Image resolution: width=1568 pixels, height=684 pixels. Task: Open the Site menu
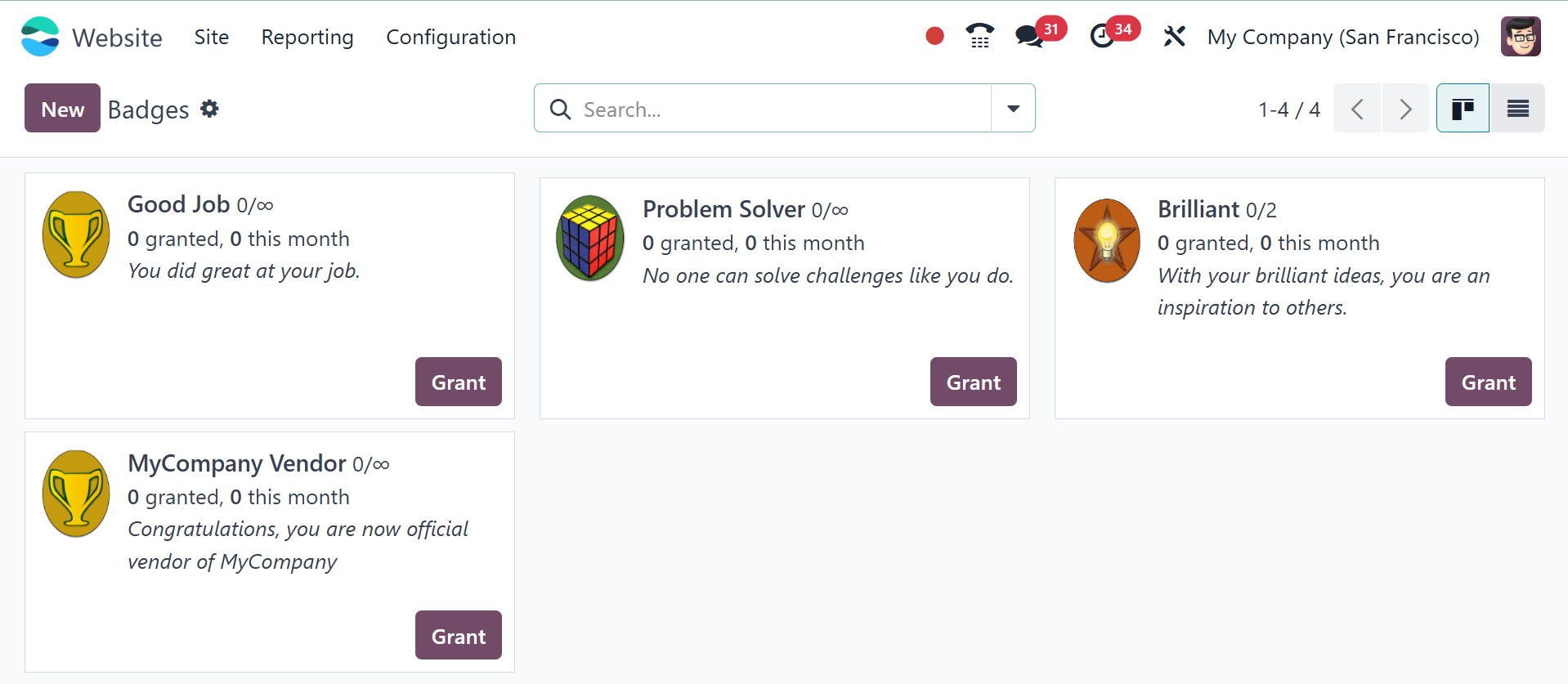tap(212, 37)
